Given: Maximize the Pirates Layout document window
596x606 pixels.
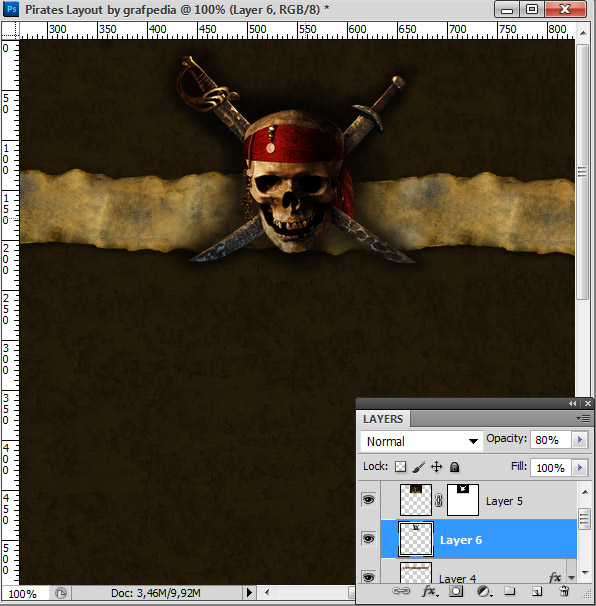Looking at the screenshot, I should point(532,9).
